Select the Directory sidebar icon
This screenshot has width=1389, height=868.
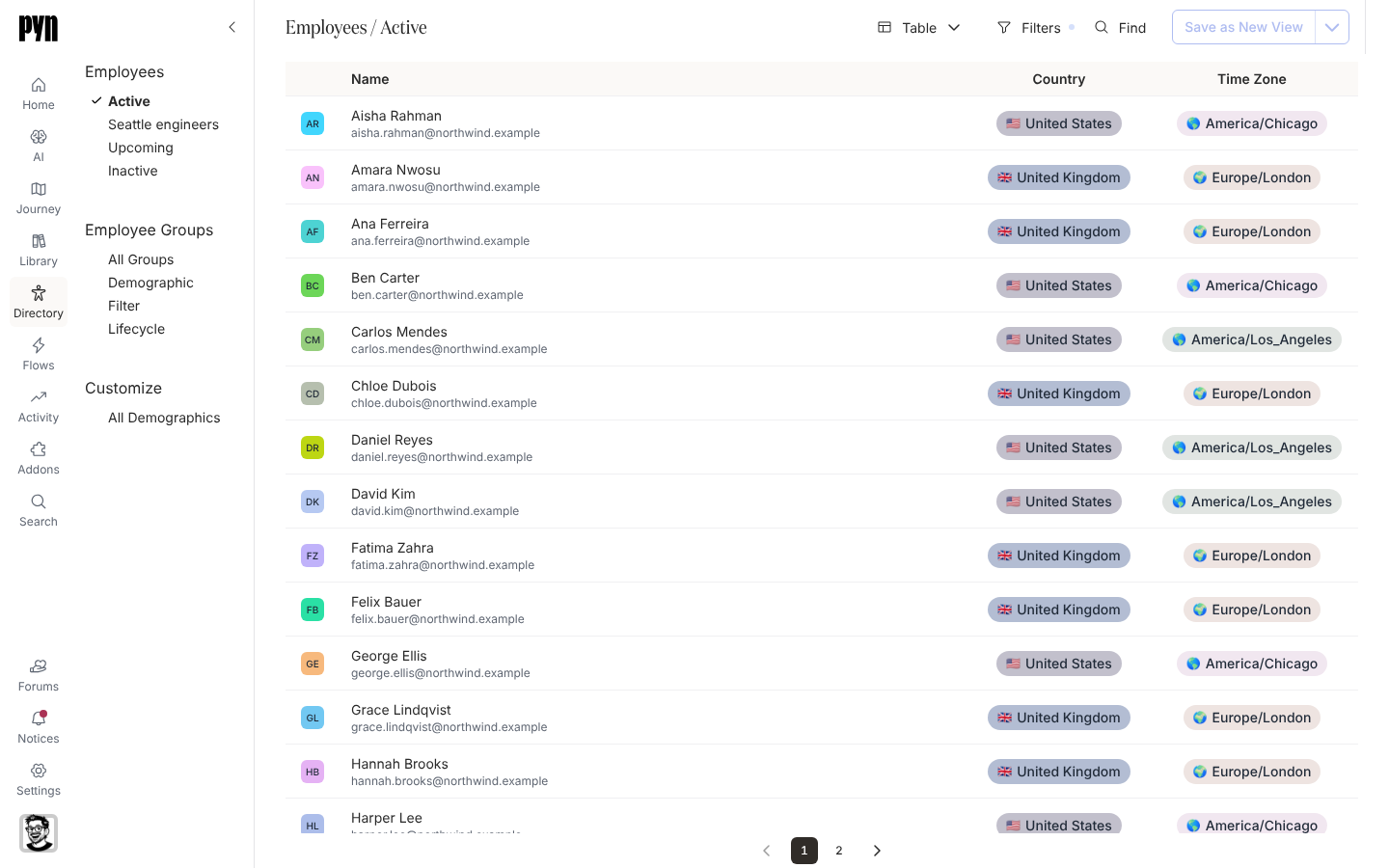pos(39,302)
